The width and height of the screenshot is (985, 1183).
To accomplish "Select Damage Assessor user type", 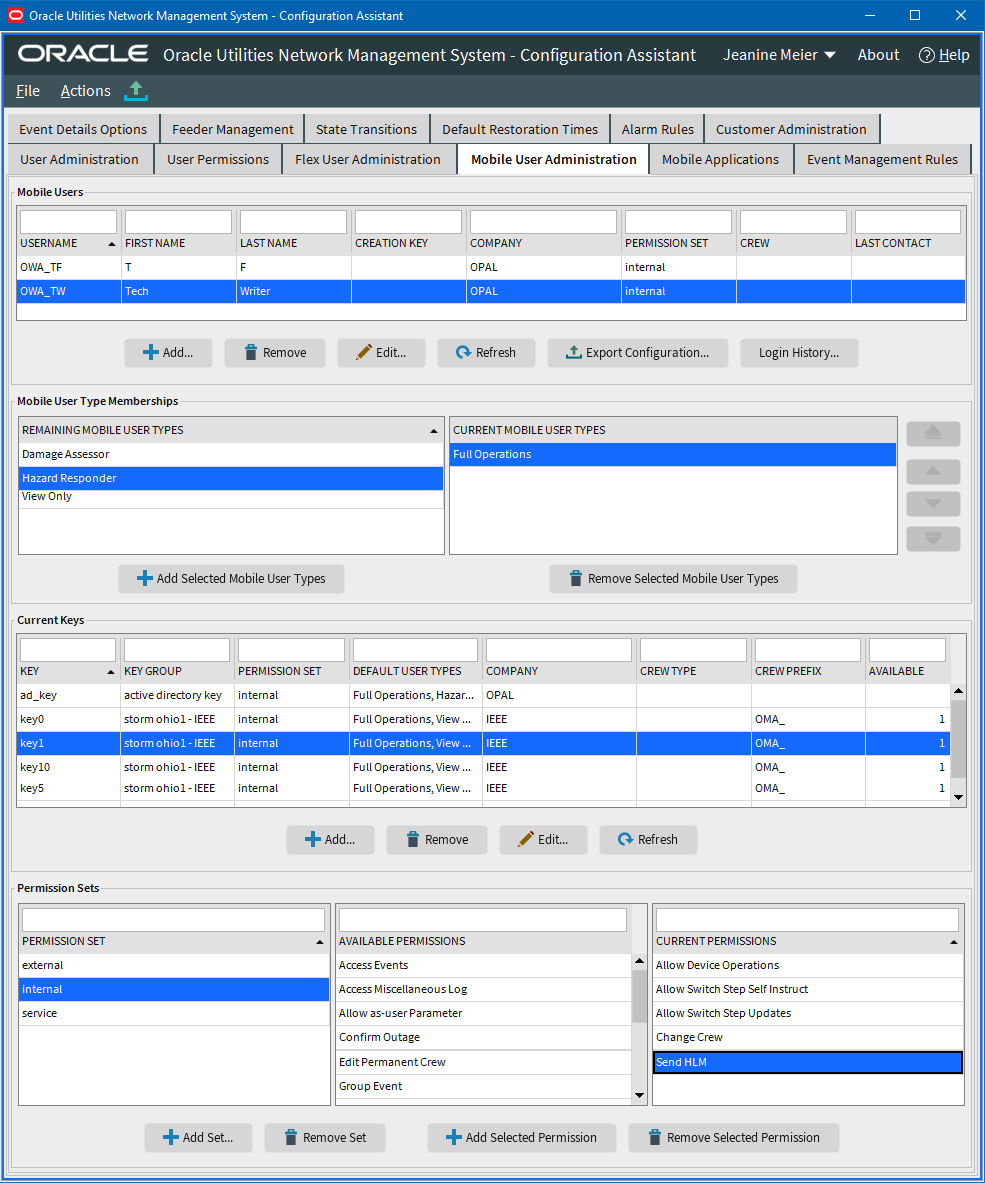I will 231,454.
